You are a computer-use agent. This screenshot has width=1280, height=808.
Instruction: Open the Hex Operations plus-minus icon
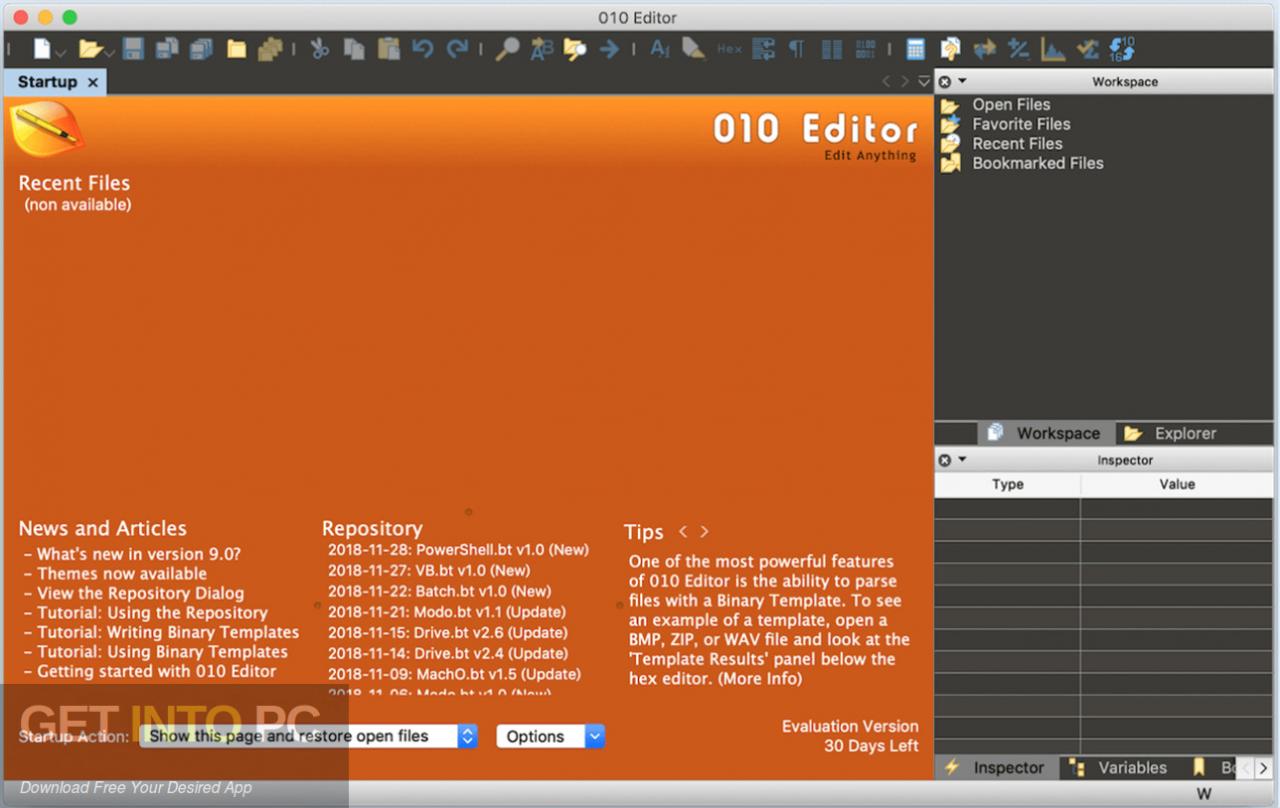(1019, 48)
